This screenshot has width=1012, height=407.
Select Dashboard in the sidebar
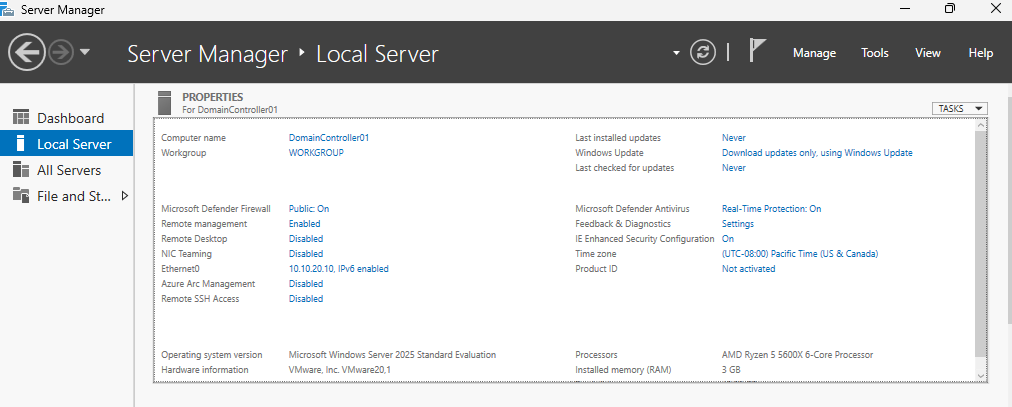(x=66, y=118)
